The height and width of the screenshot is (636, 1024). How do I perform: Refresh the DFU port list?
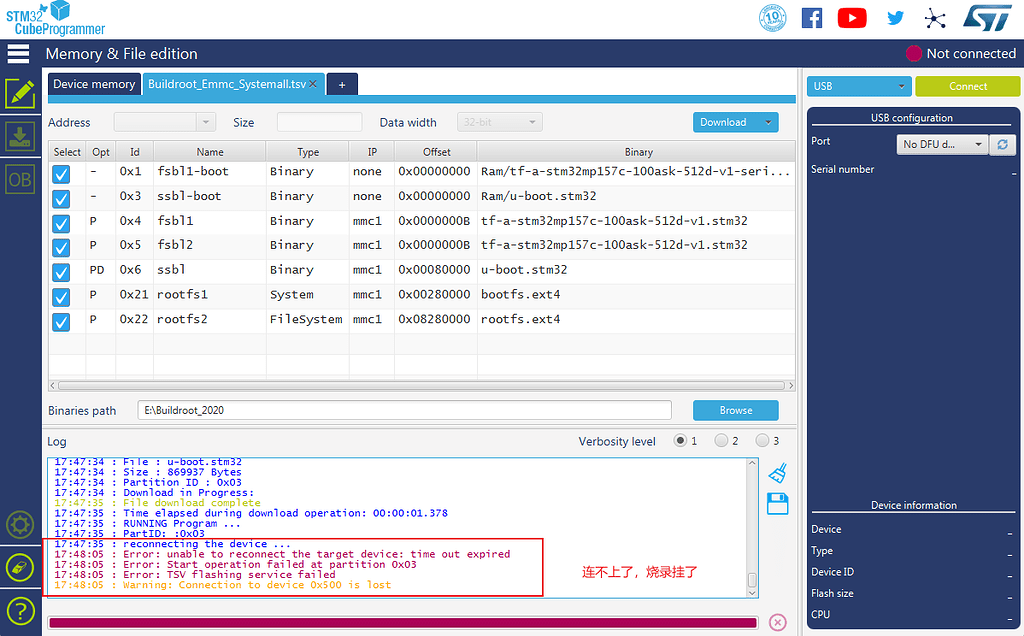point(1003,144)
